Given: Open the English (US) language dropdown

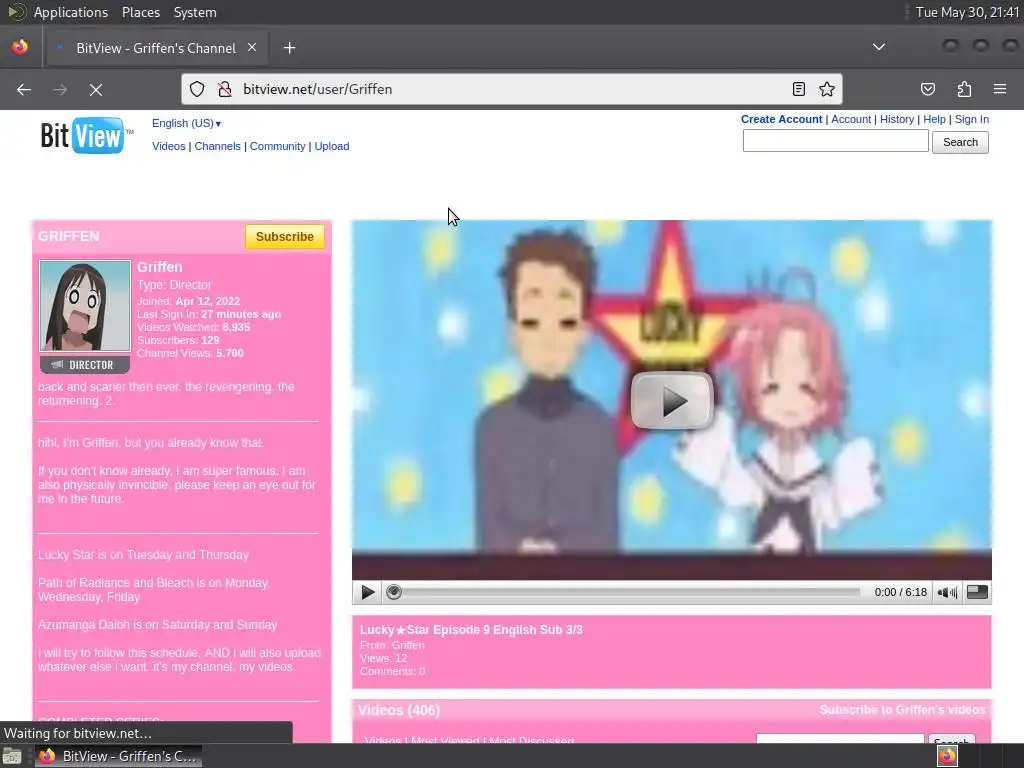Looking at the screenshot, I should (x=186, y=123).
